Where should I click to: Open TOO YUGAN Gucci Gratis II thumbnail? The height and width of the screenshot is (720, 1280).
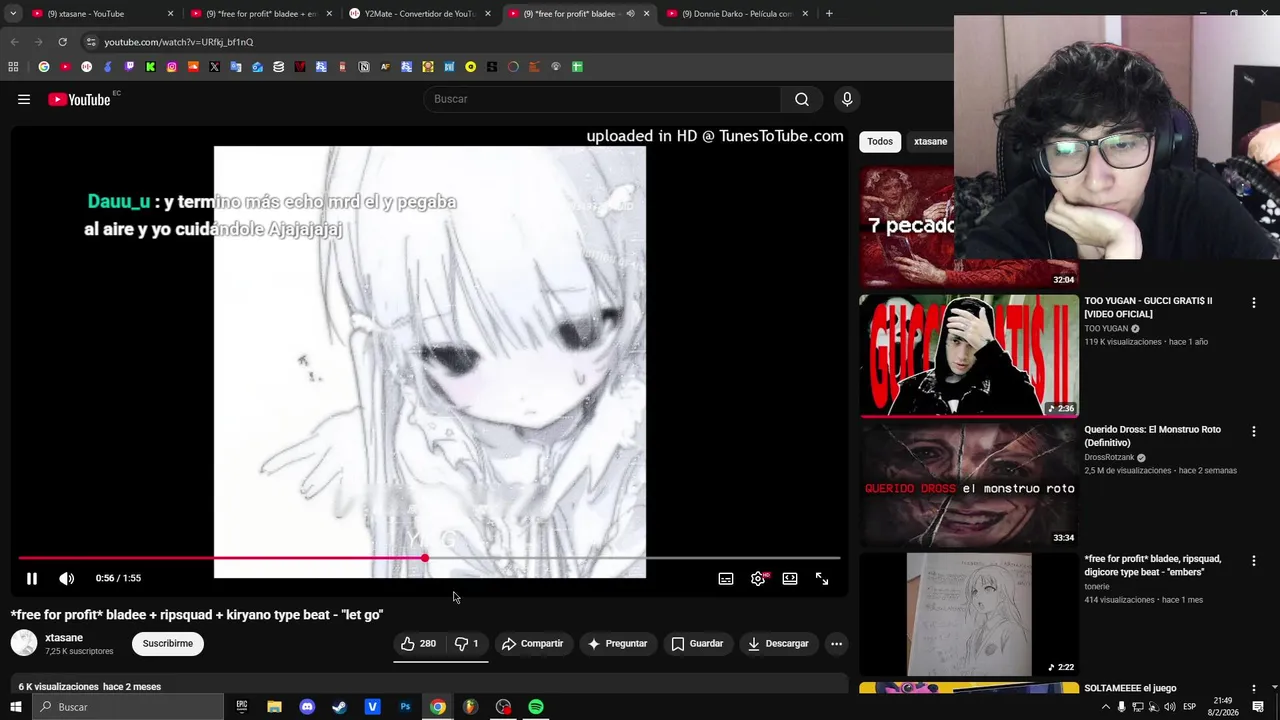(969, 355)
